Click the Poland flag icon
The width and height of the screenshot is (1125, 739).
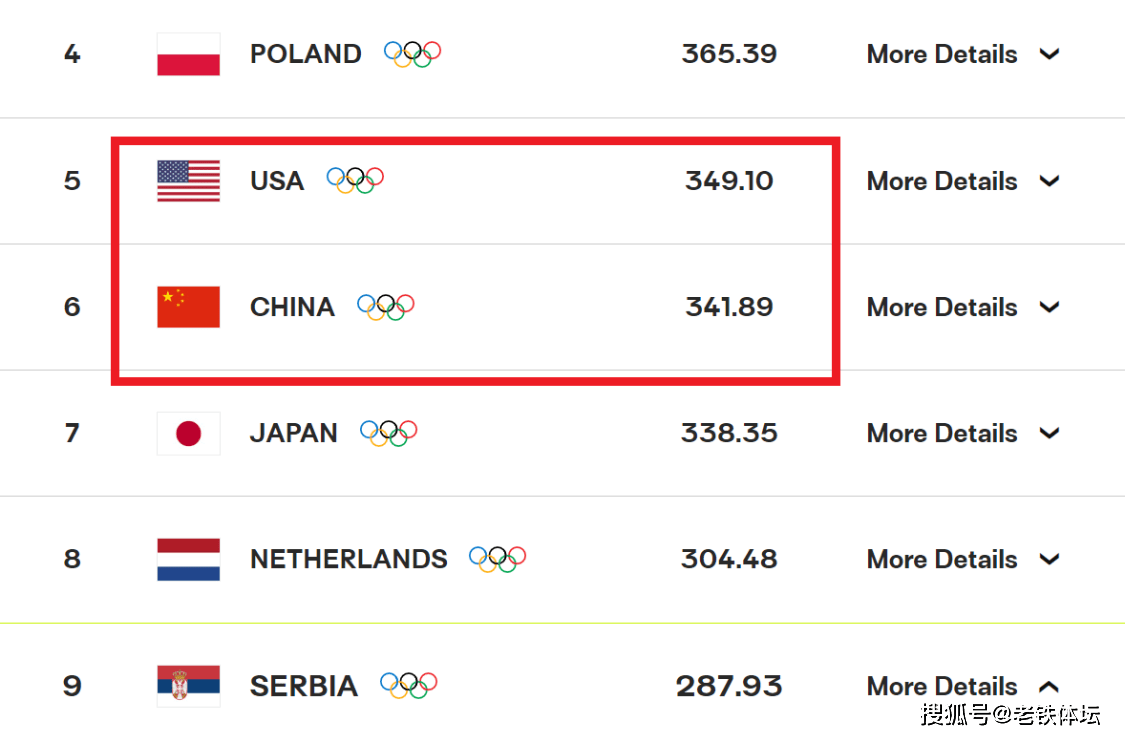pos(188,55)
